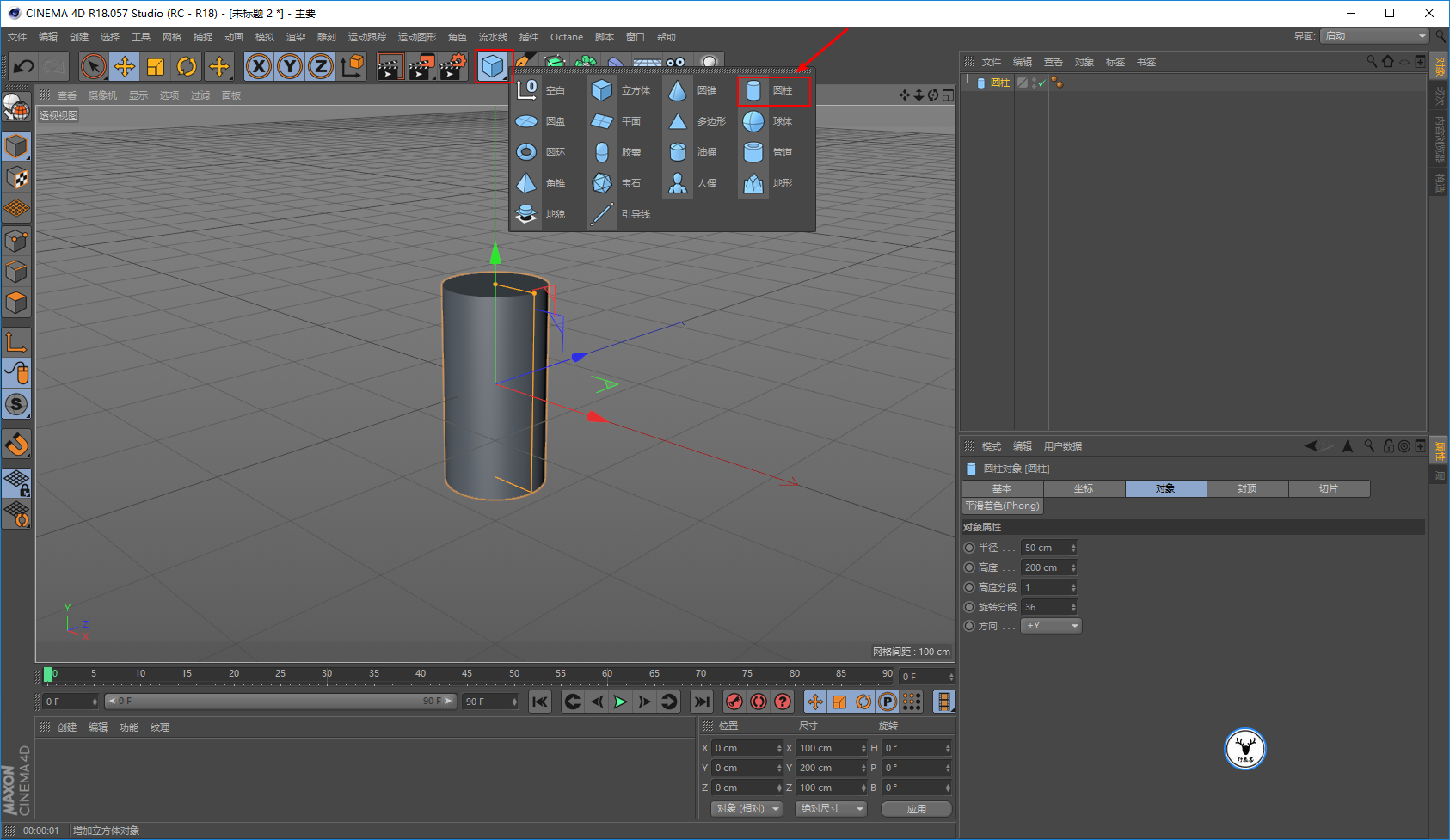Choose 引导线 guide from primitives popup
This screenshot has width=1450, height=840.
point(622,214)
